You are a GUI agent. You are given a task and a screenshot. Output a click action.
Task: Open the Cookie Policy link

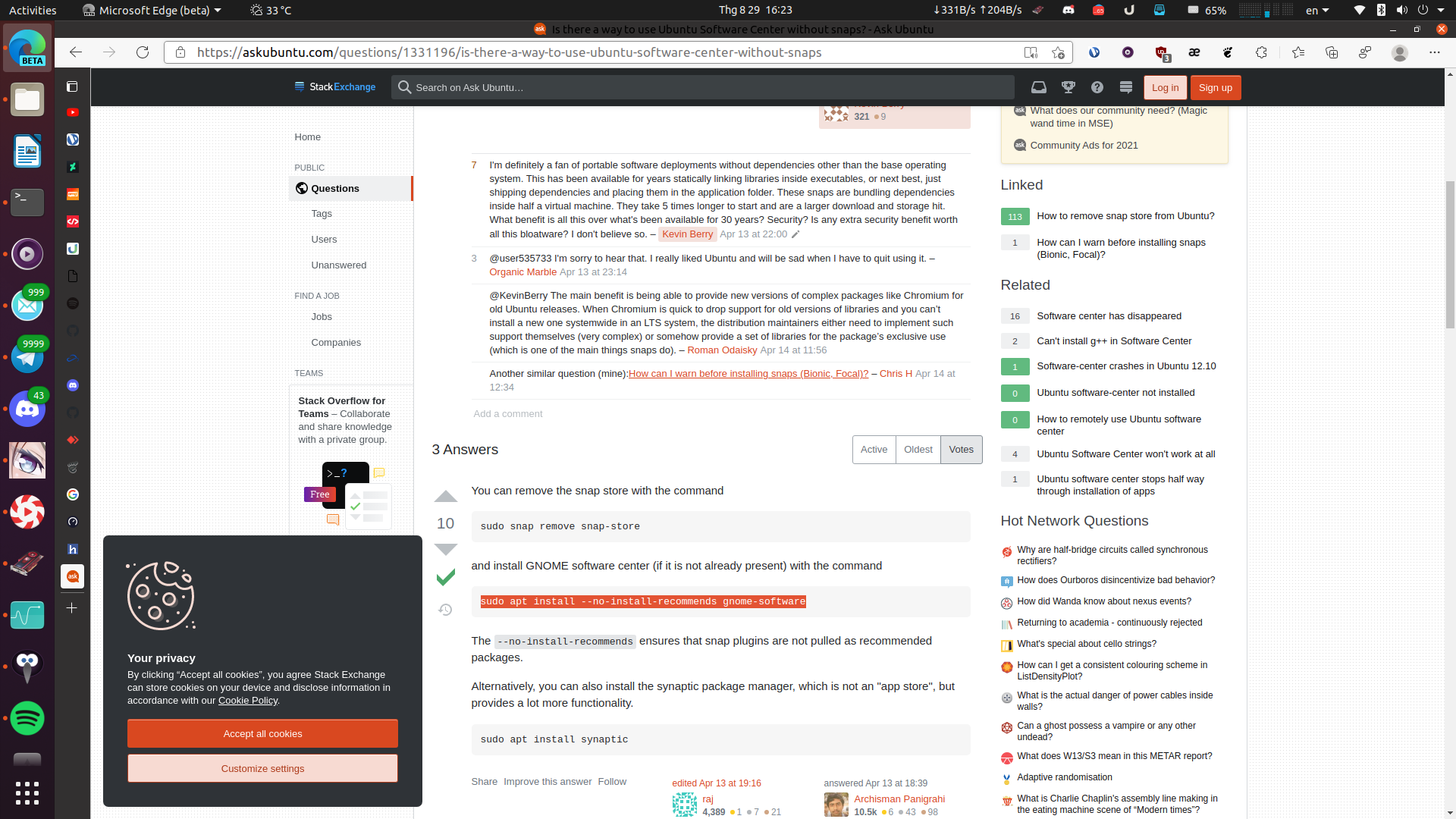click(248, 701)
